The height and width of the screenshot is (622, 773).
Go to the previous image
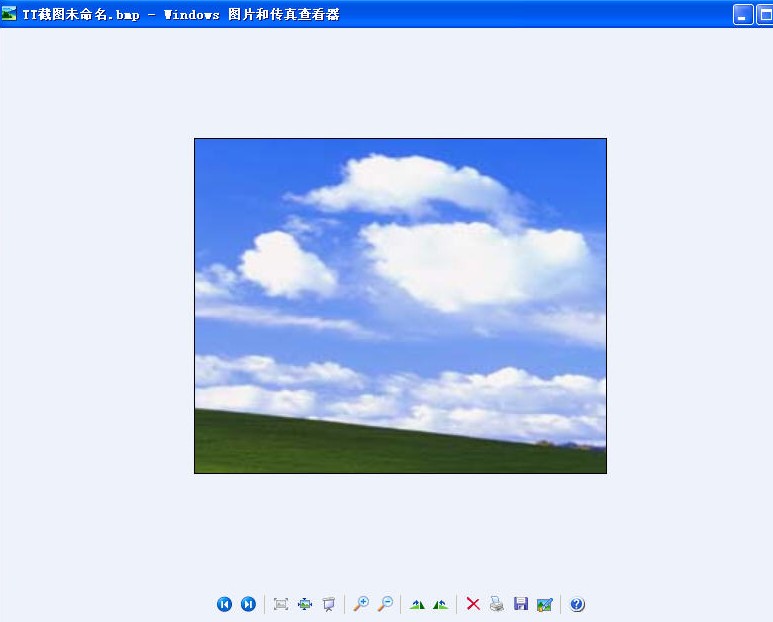pyautogui.click(x=224, y=604)
